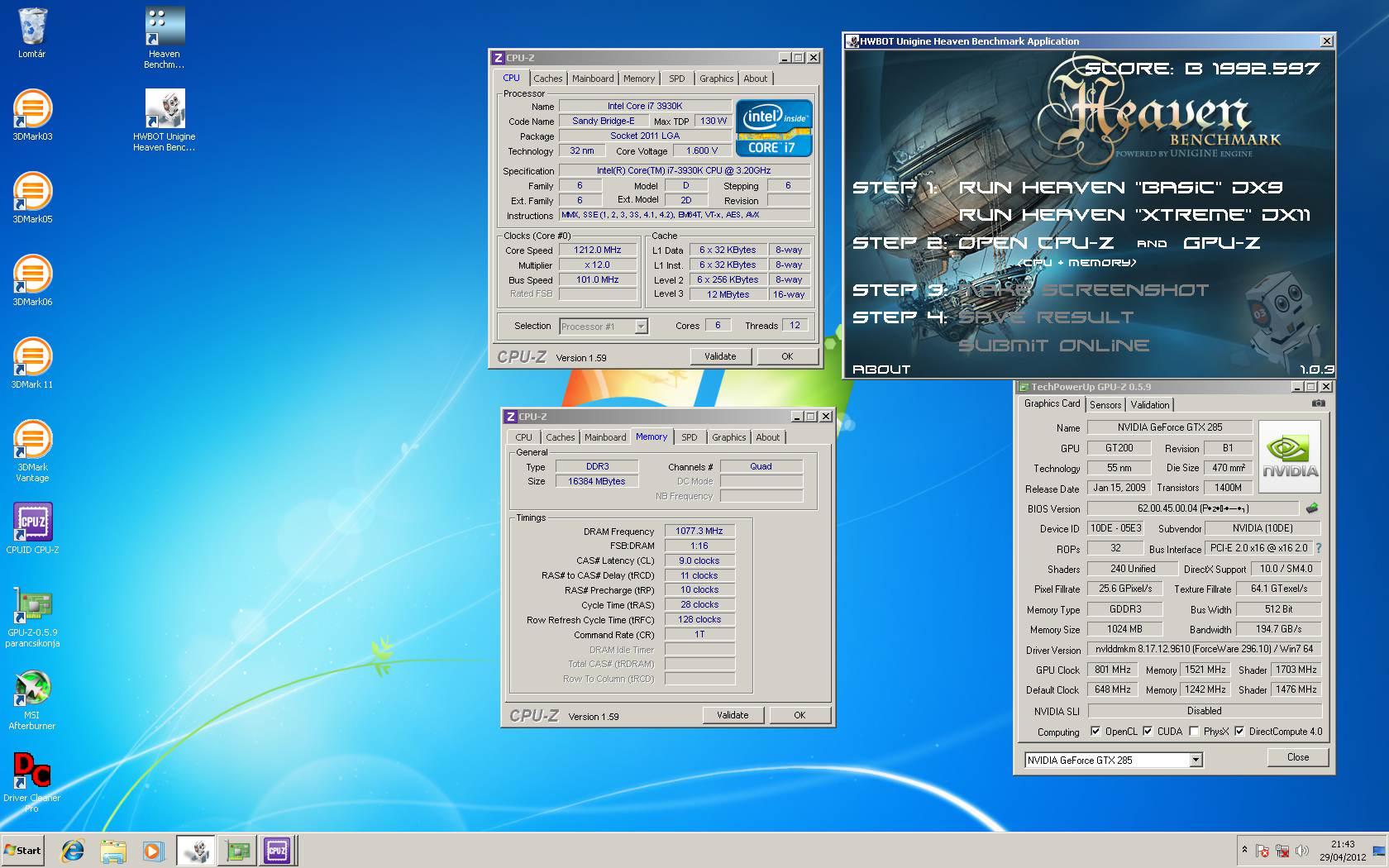This screenshot has width=1389, height=868.
Task: Expand the NVIDIA GeForce GTX 285 dropdown
Action: (x=1196, y=760)
